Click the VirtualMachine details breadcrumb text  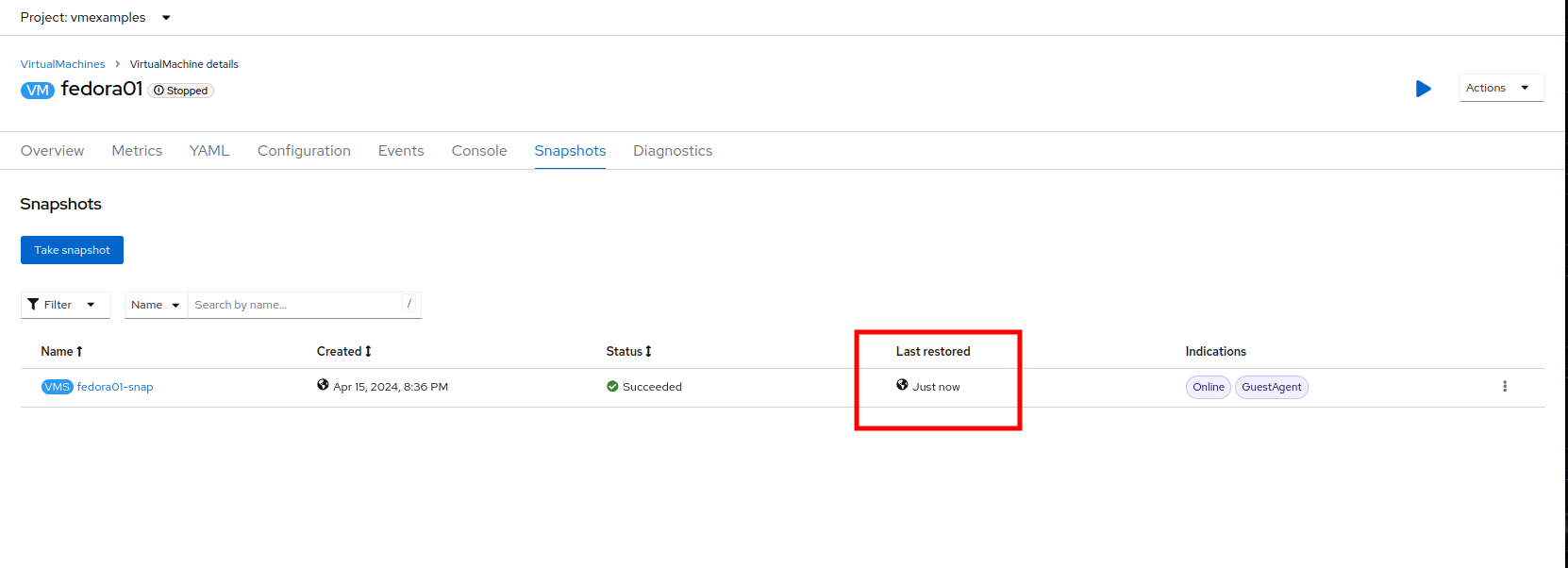tap(184, 64)
